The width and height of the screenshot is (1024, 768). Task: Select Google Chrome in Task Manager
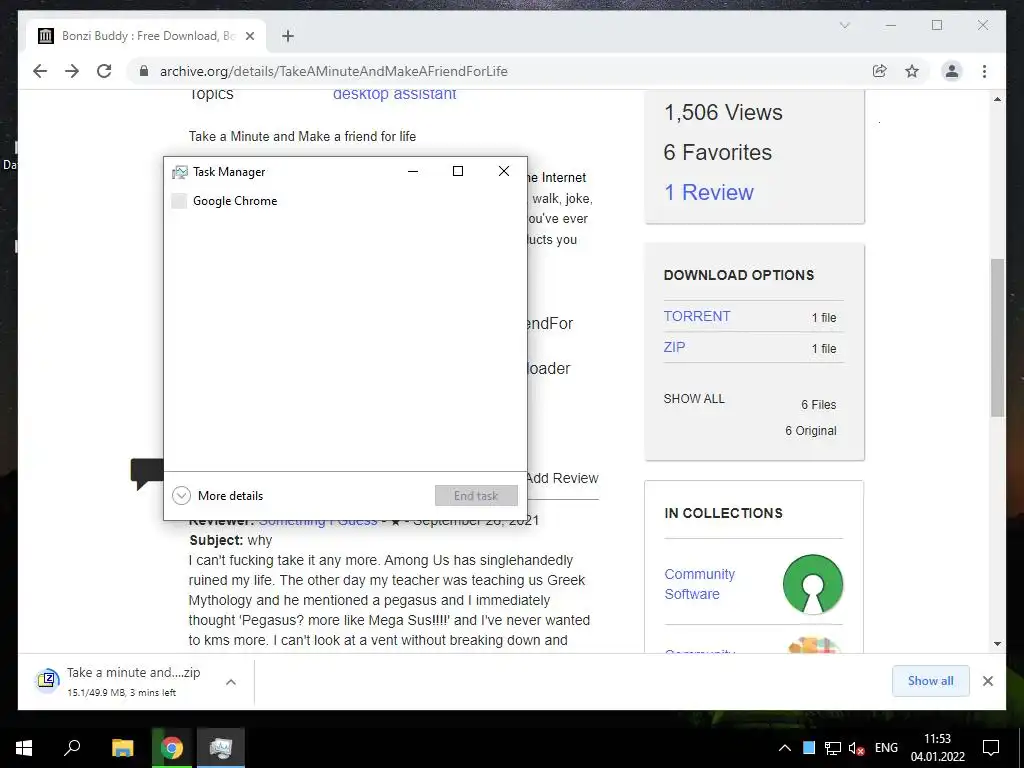(x=345, y=201)
